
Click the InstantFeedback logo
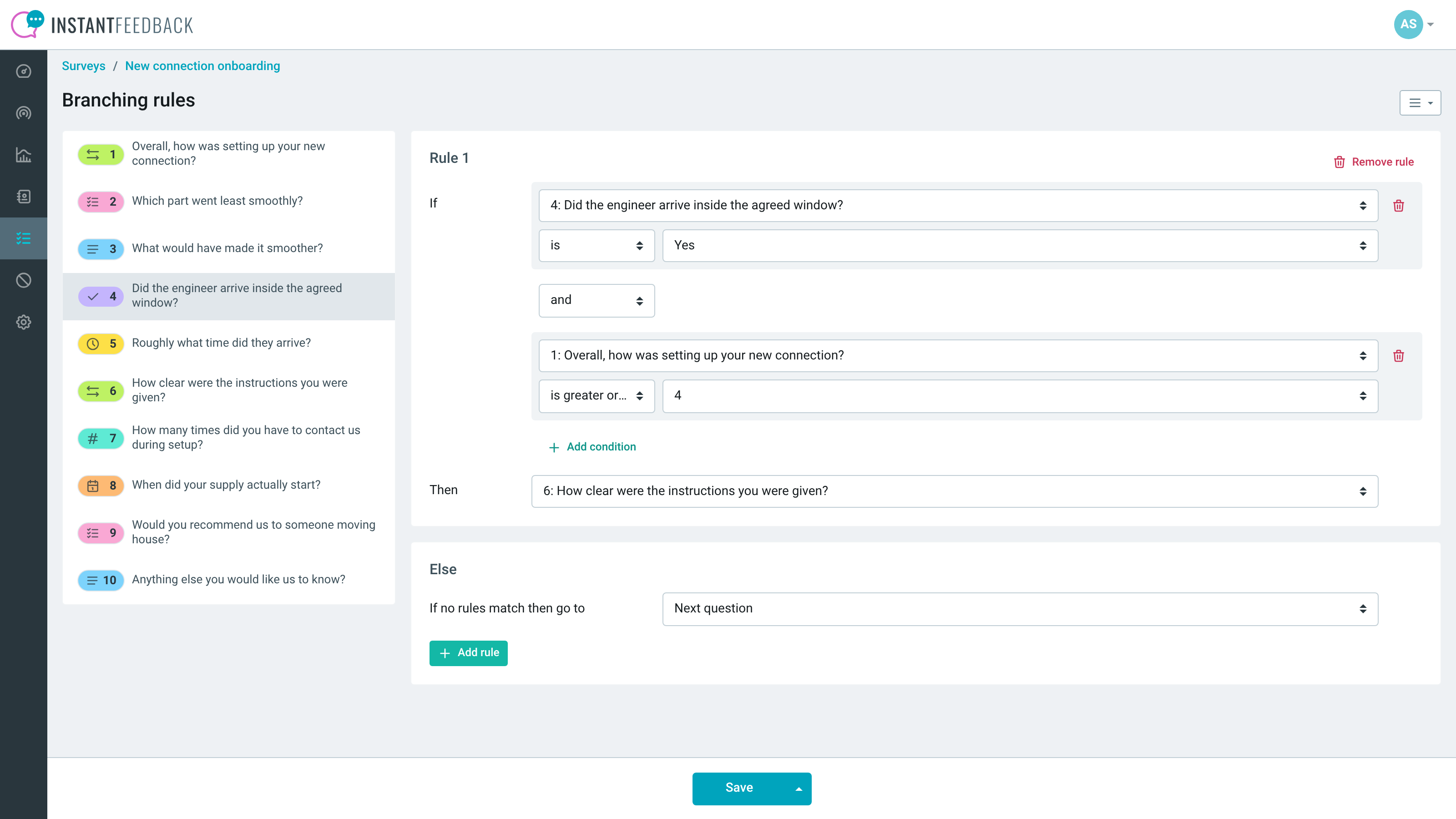(102, 24)
